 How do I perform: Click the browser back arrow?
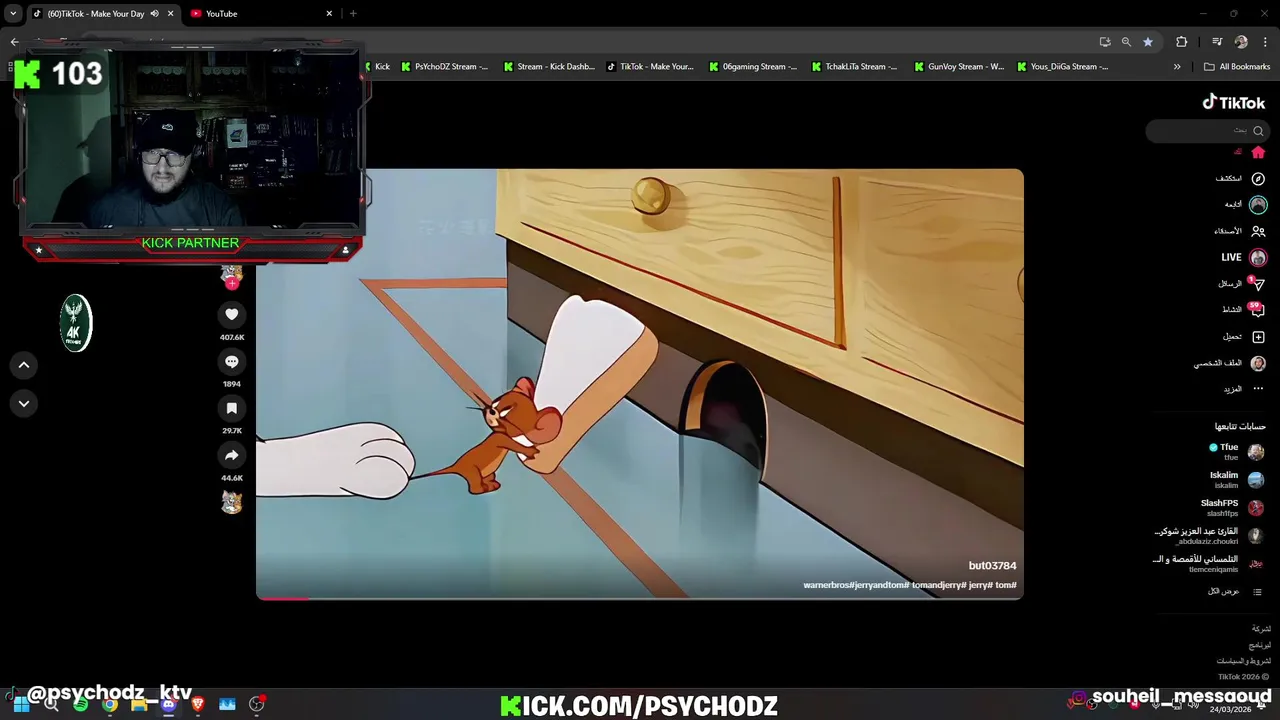(x=14, y=42)
